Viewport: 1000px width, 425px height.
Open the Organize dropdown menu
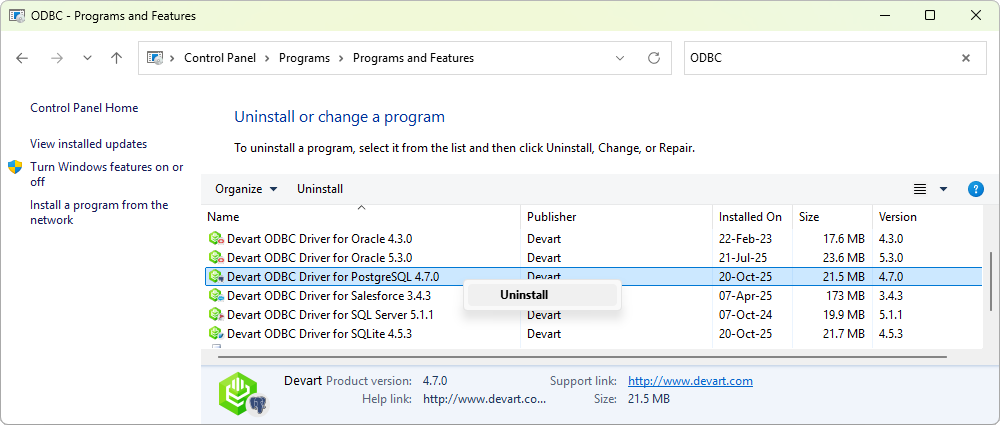(246, 189)
